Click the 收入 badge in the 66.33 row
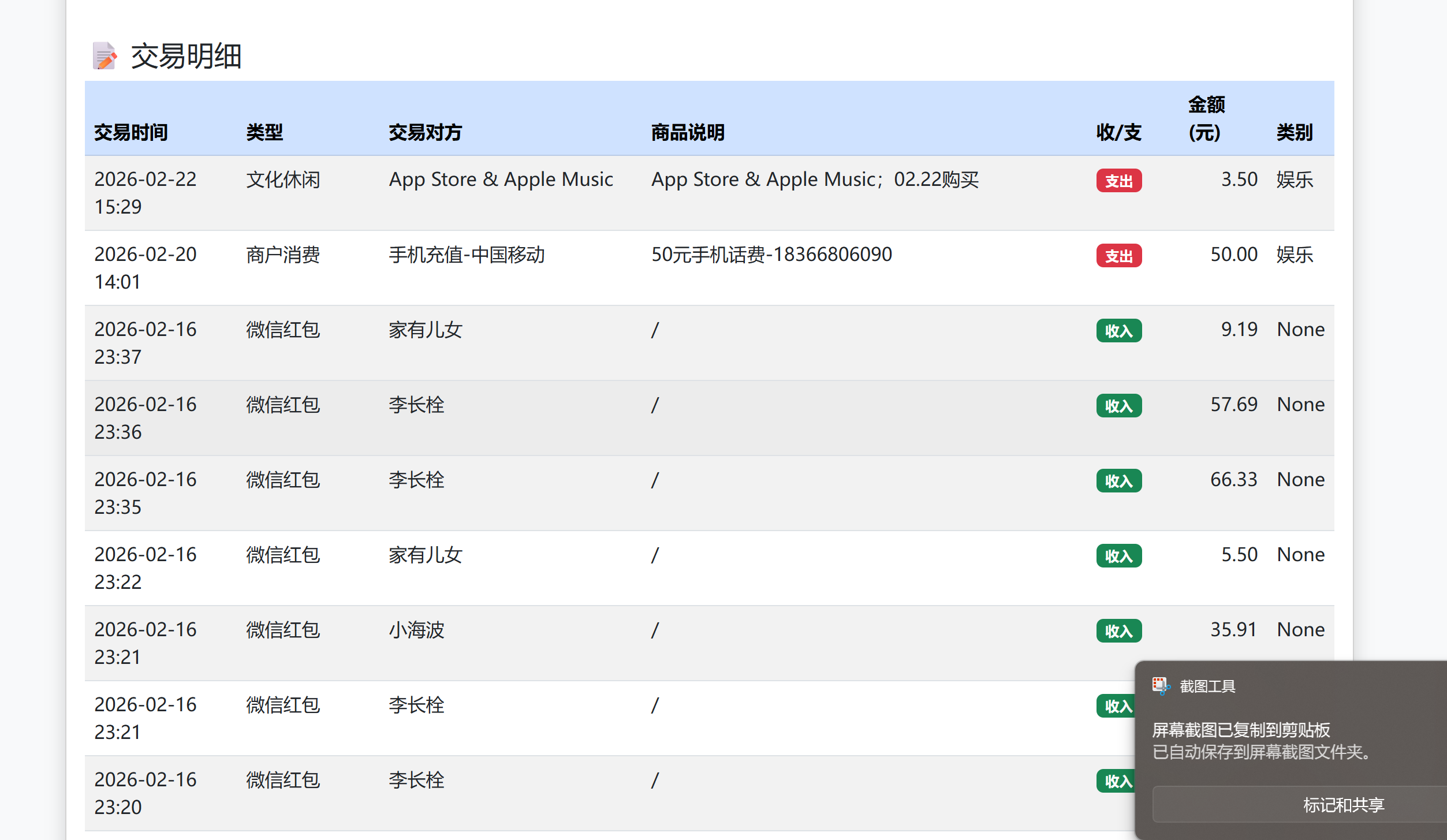Screen dimensions: 1447x840 (x=1118, y=481)
